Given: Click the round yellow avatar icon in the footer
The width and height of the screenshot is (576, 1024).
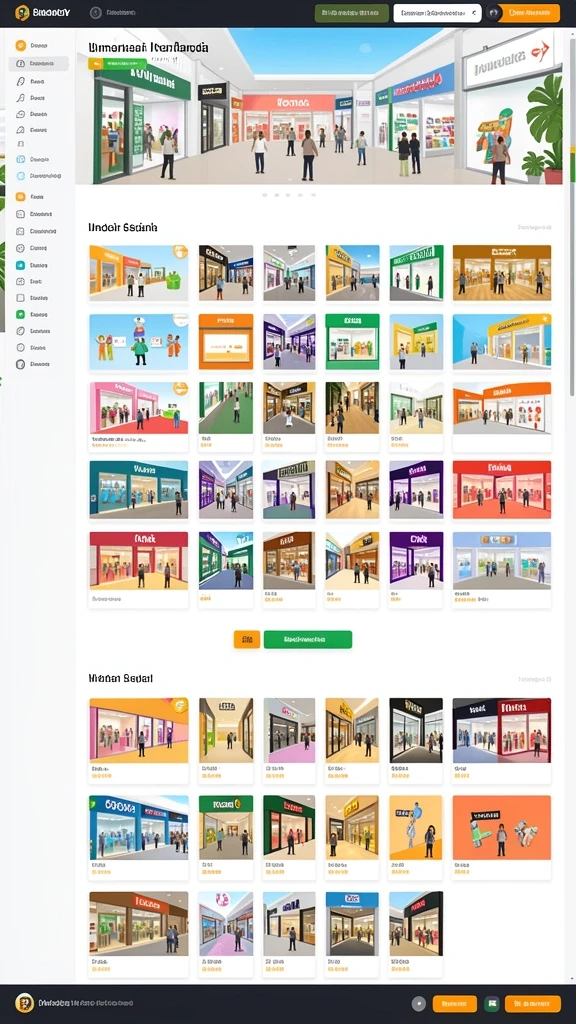Looking at the screenshot, I should [24, 1003].
